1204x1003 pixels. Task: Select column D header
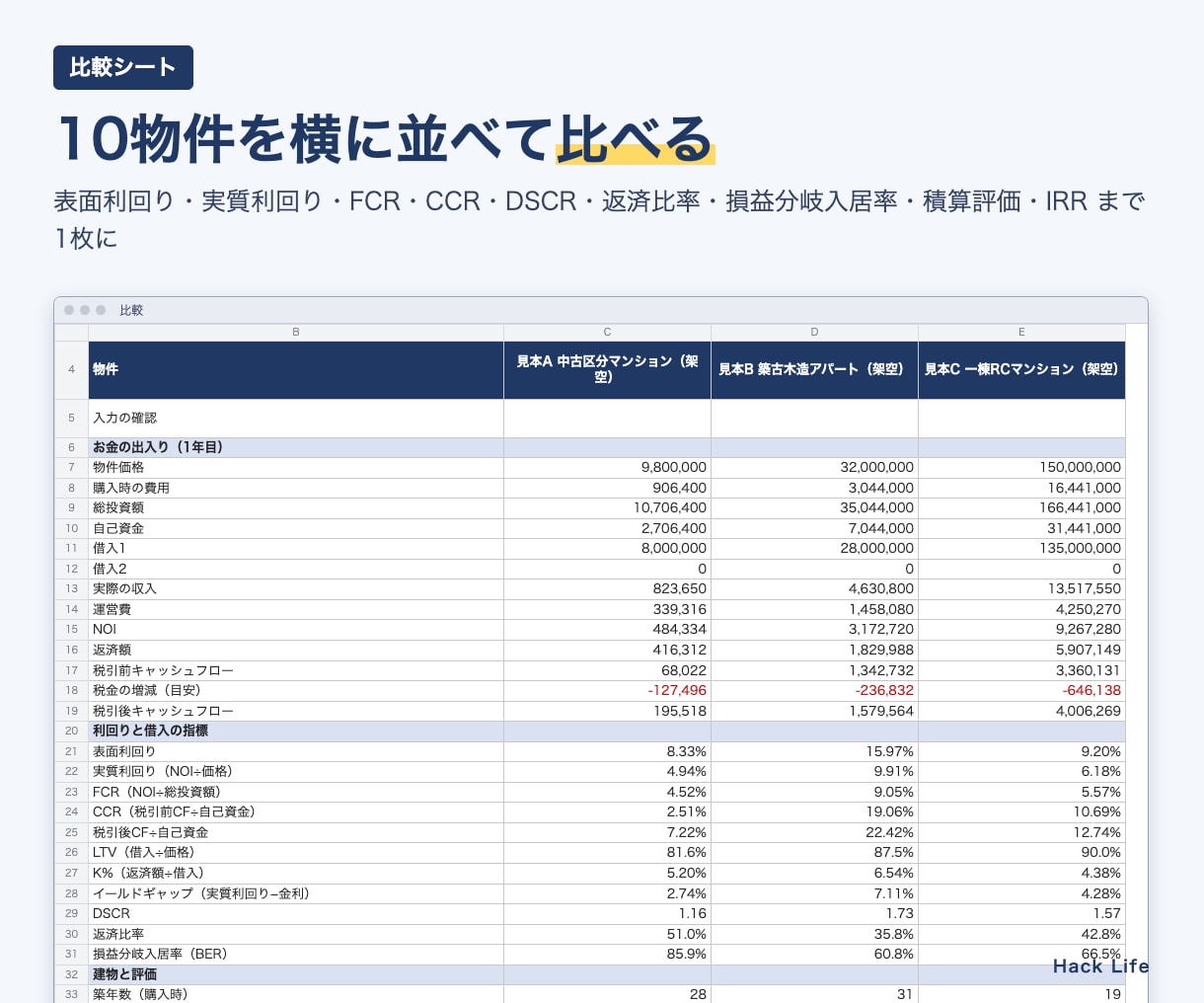click(814, 332)
